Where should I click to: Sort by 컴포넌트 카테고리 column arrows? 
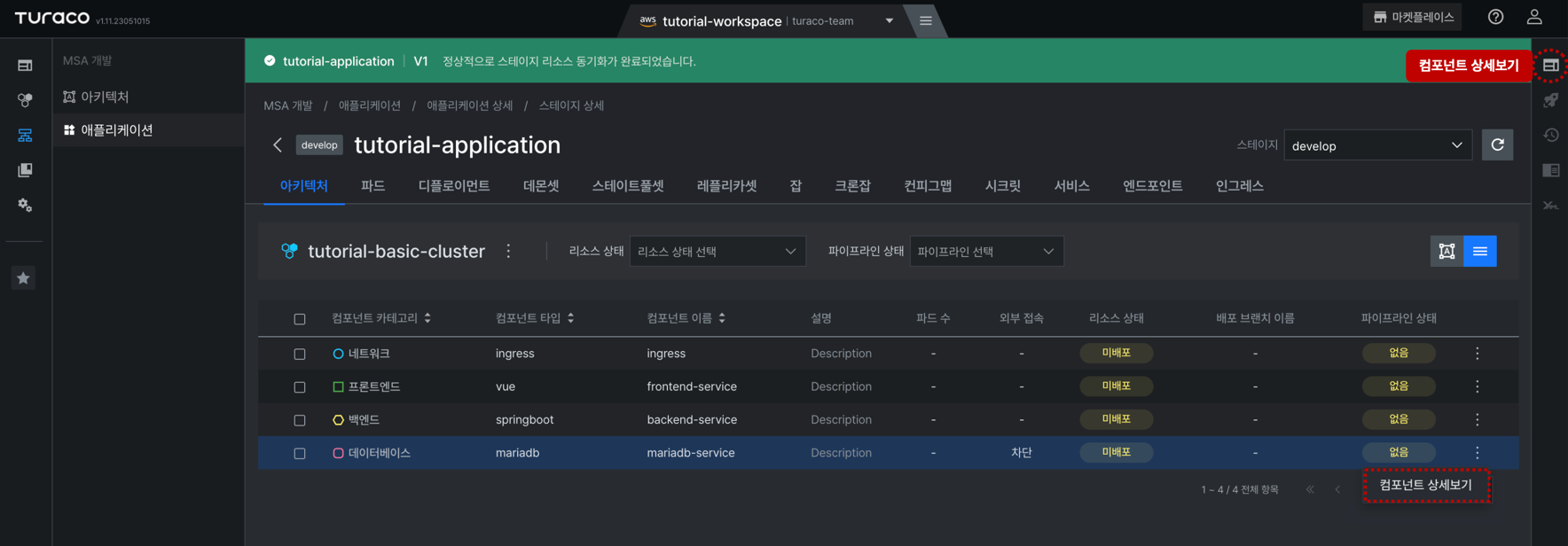tap(427, 318)
